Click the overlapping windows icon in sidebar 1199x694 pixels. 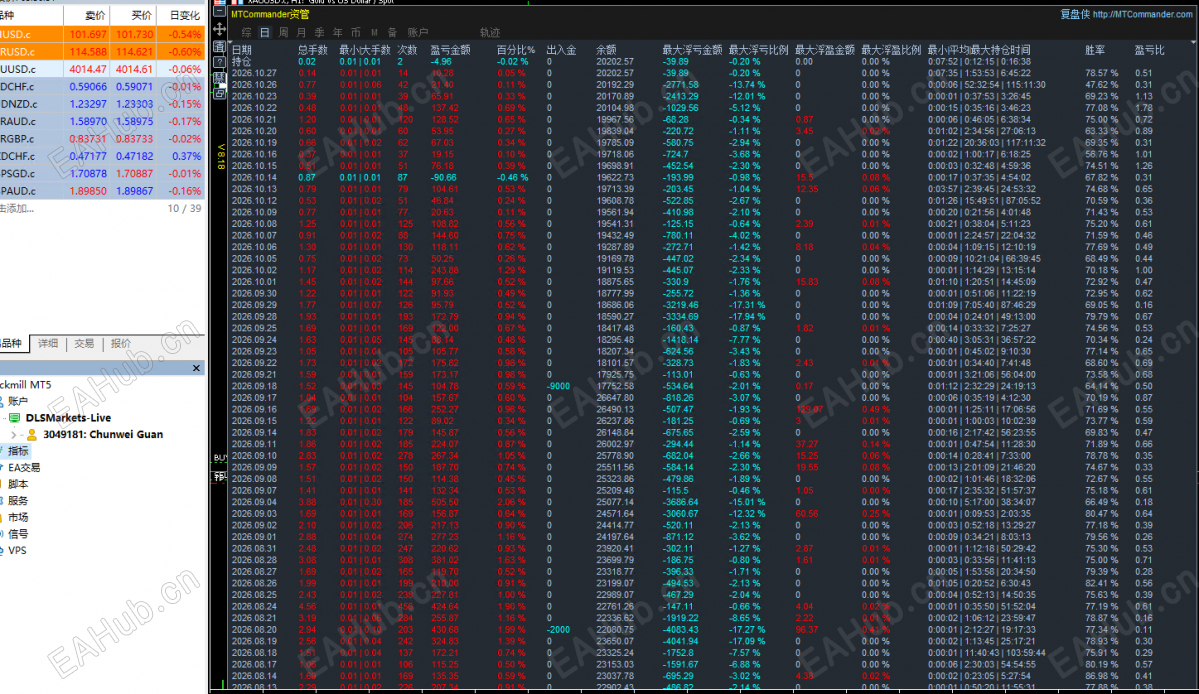(219, 93)
